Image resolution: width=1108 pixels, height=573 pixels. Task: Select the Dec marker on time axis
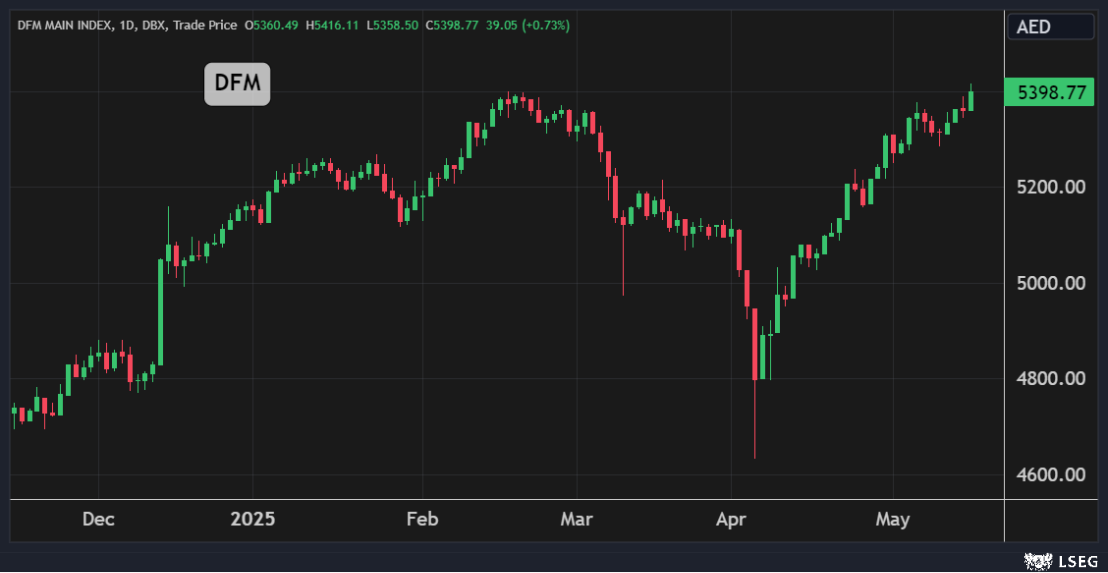point(98,520)
